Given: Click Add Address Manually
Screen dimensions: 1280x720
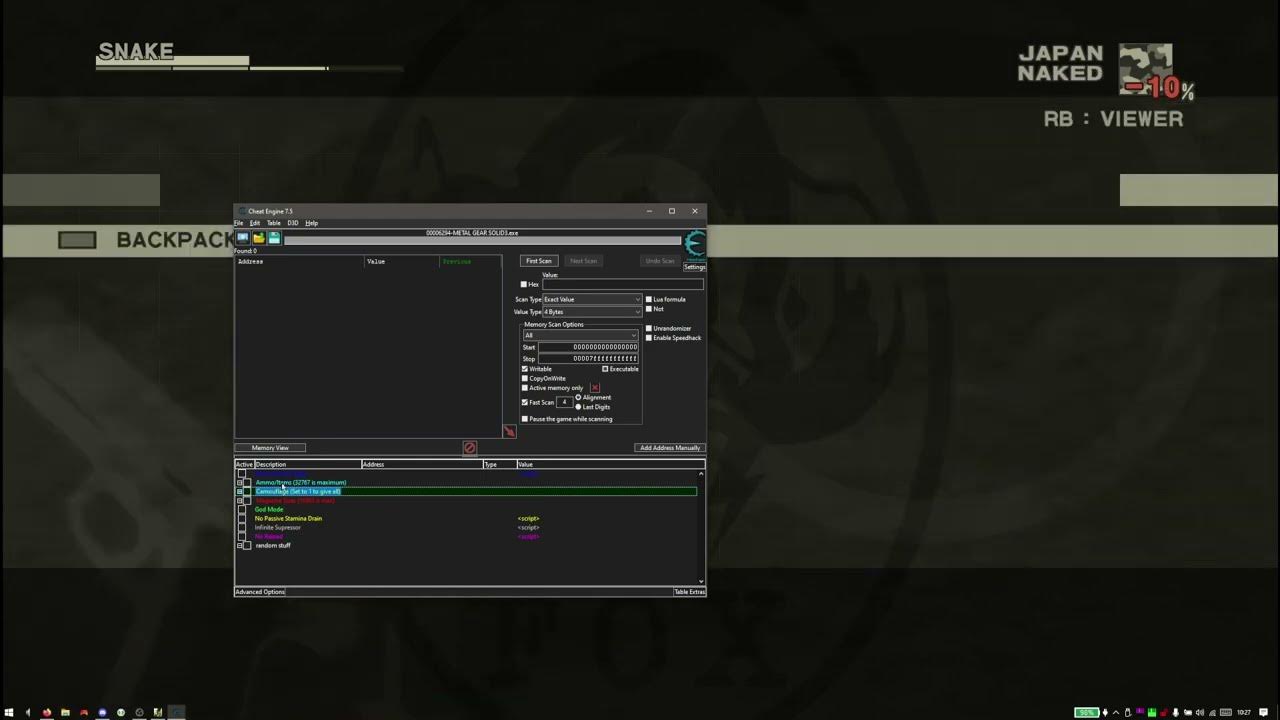Looking at the screenshot, I should [x=670, y=448].
